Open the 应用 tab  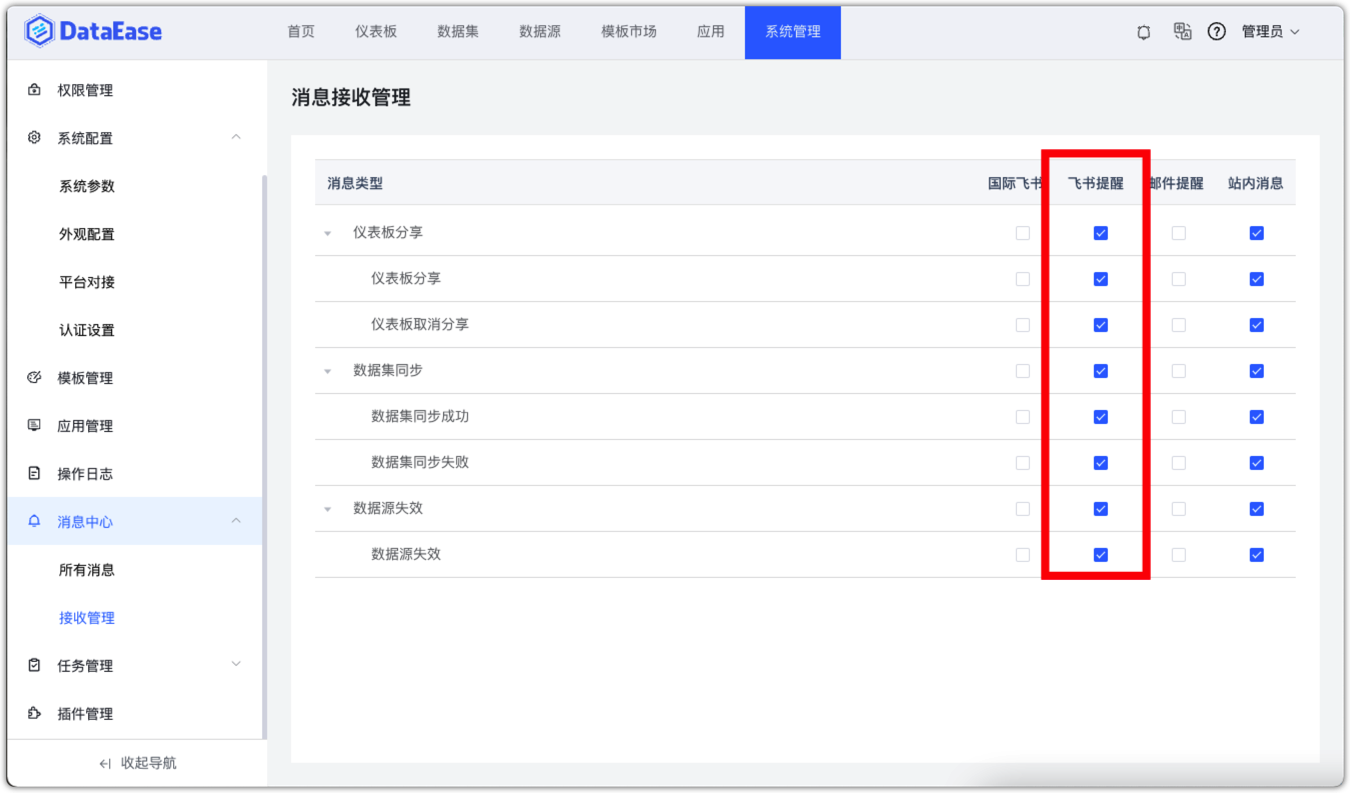click(711, 32)
